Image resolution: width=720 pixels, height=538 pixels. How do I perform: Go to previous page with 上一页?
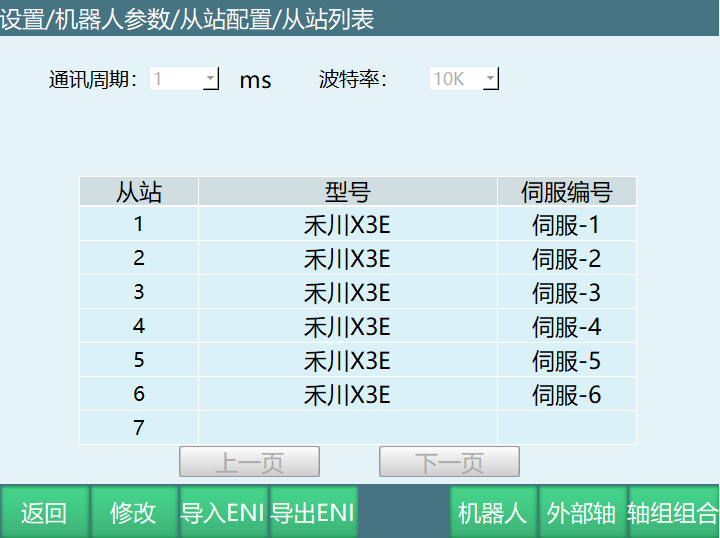(x=249, y=462)
